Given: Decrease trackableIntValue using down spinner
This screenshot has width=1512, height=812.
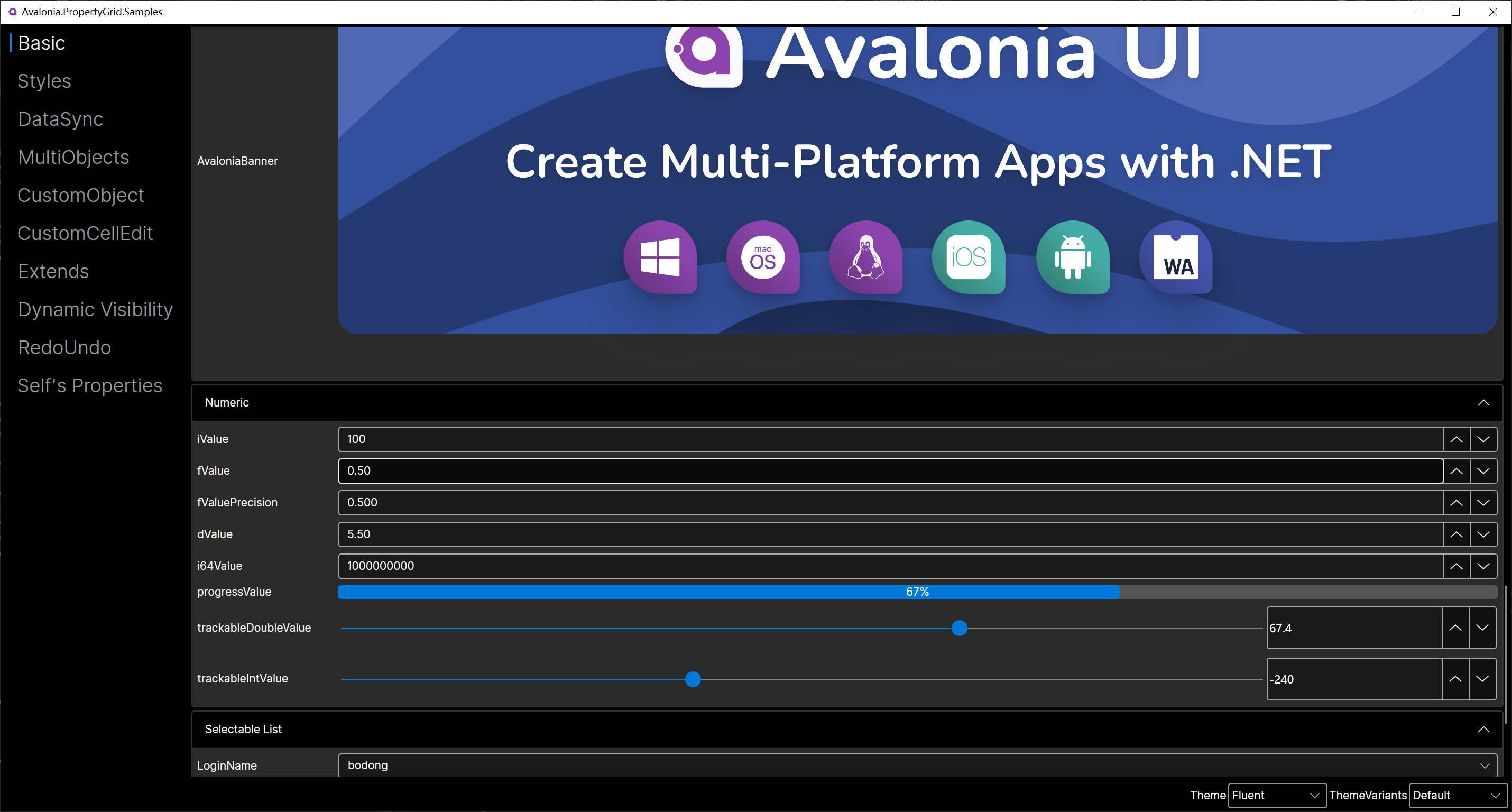Looking at the screenshot, I should [x=1482, y=679].
